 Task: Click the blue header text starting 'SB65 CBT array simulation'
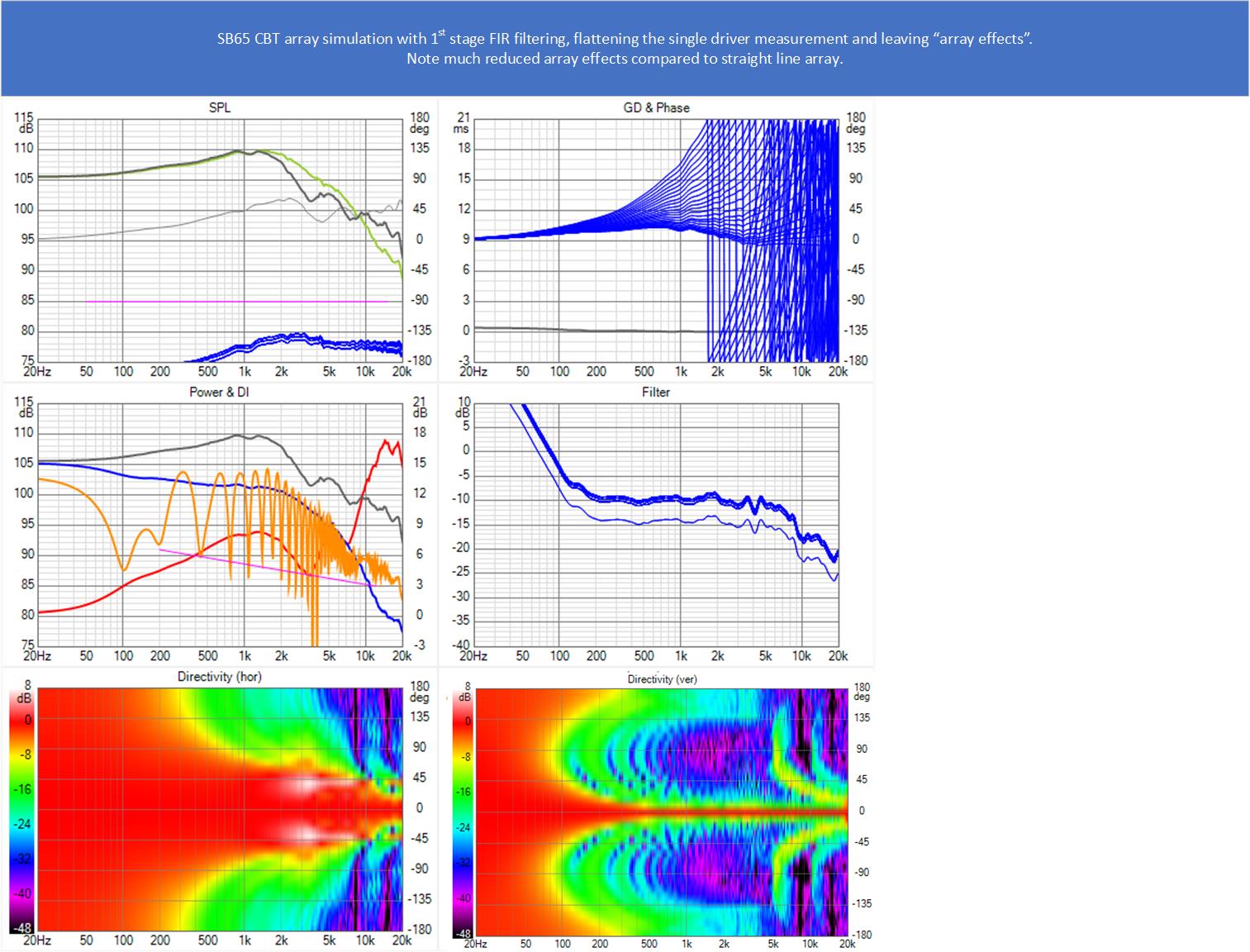pyautogui.click(x=625, y=38)
